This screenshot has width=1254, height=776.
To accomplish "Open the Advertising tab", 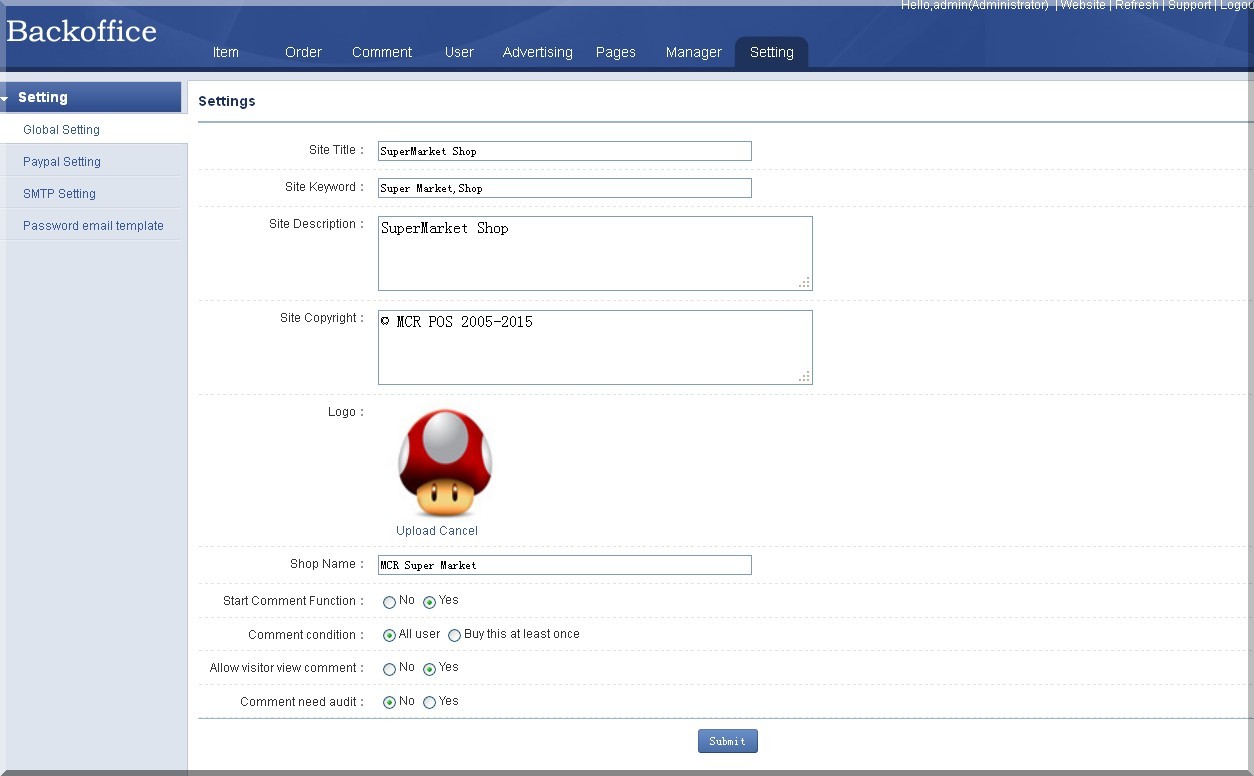I will click(x=537, y=52).
